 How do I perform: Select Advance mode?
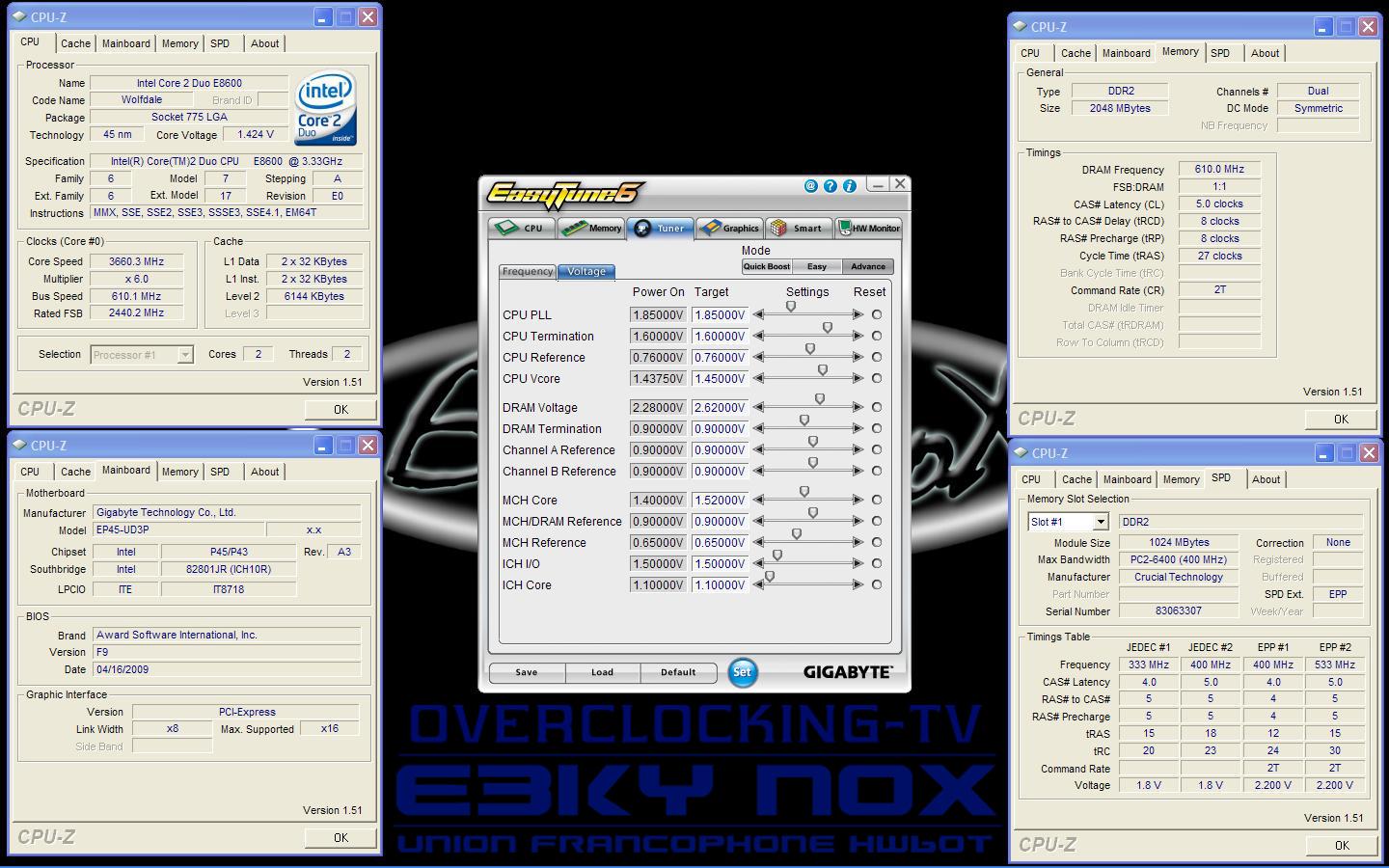(868, 267)
